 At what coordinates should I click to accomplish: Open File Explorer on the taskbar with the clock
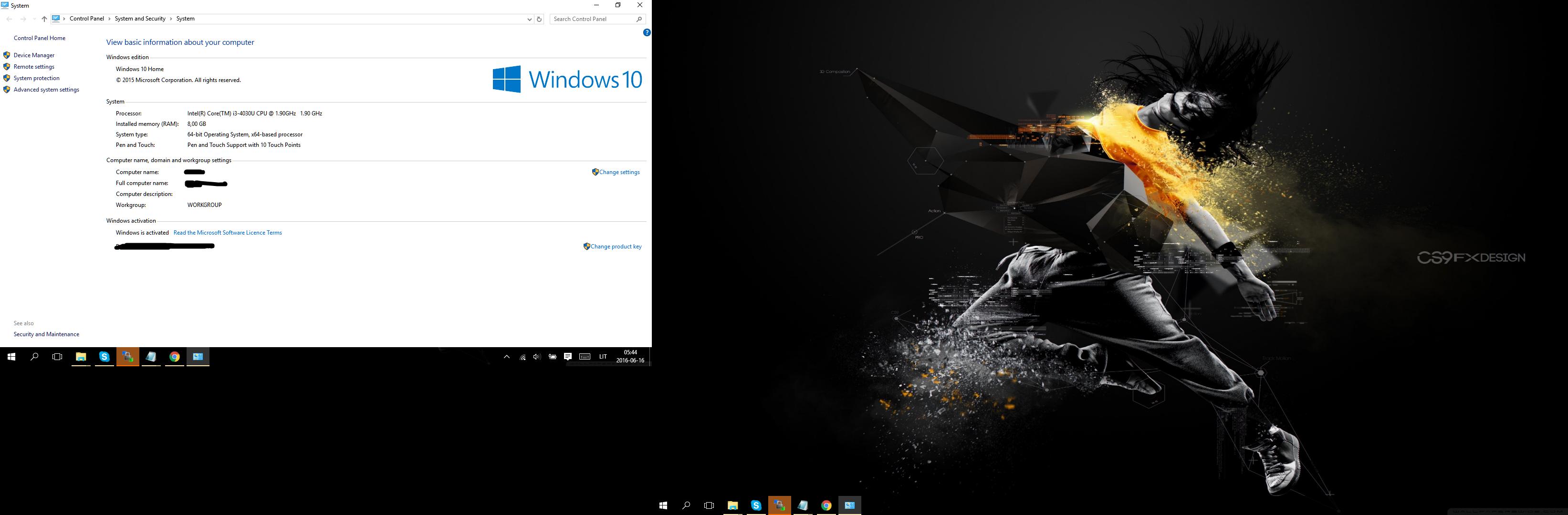[81, 357]
